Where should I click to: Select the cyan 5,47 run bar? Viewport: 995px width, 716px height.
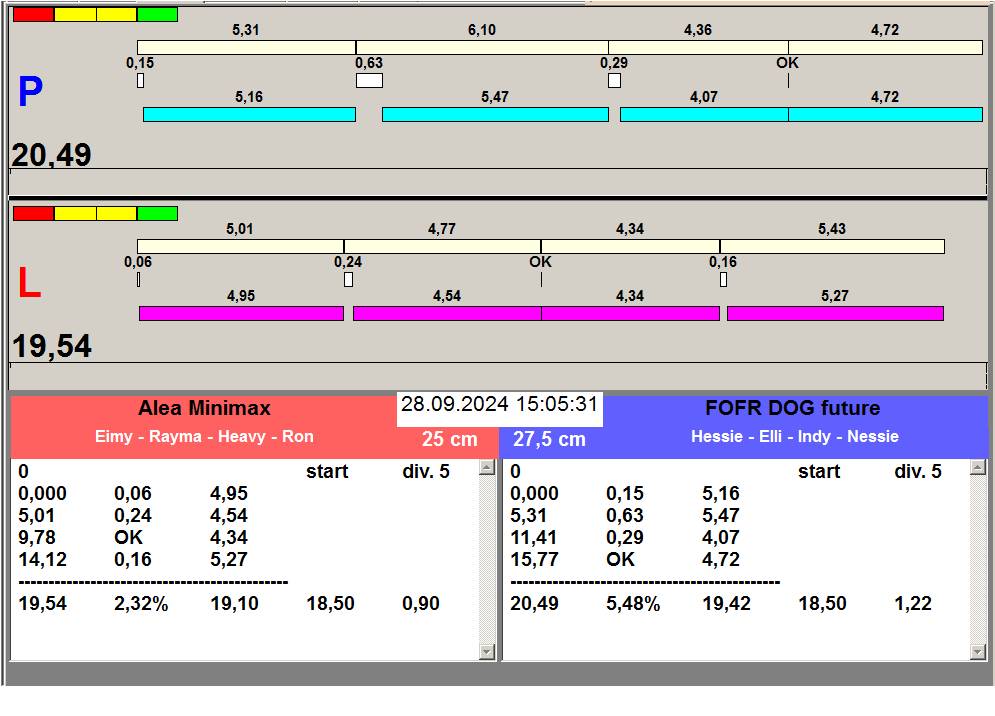[x=495, y=115]
